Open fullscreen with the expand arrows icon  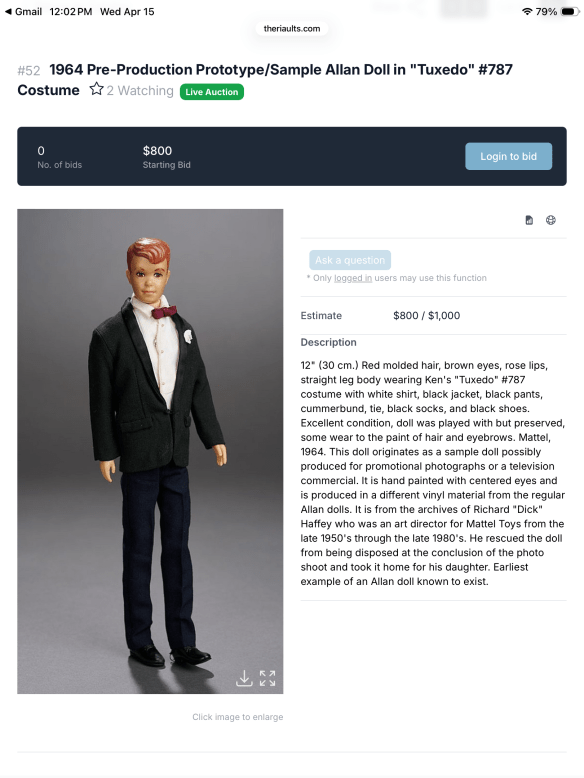pos(267,678)
